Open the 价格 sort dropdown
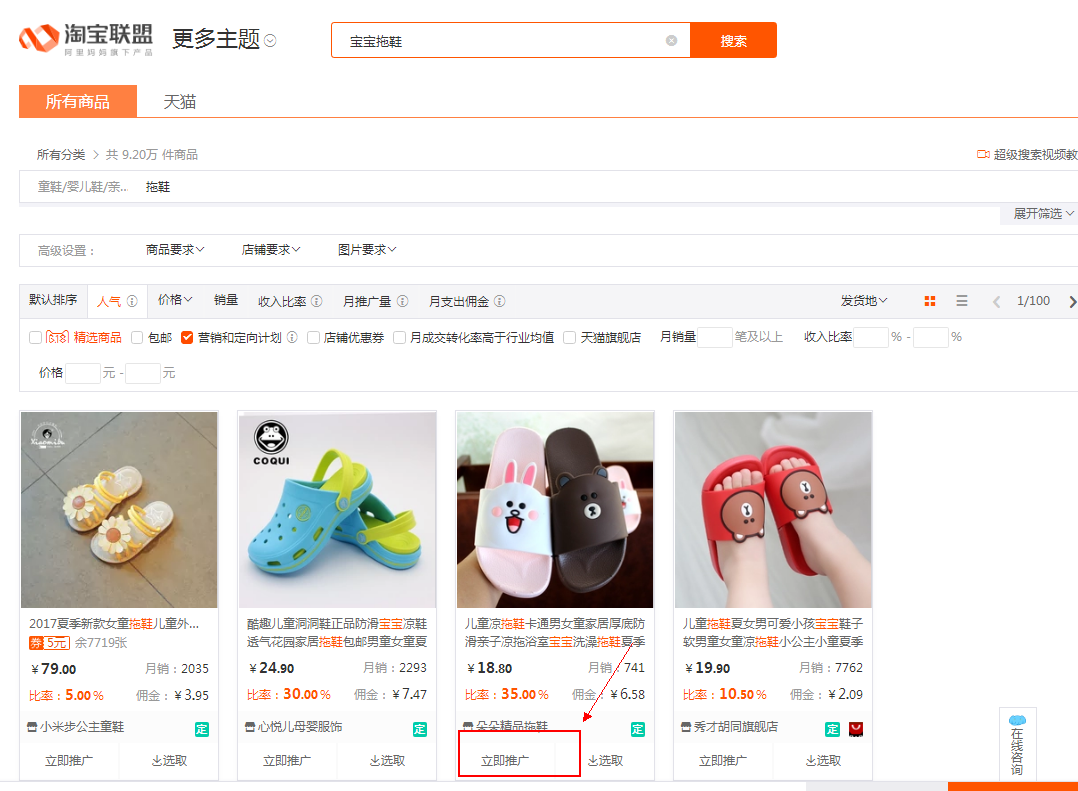Viewport: 1078px width, 791px height. pos(175,300)
